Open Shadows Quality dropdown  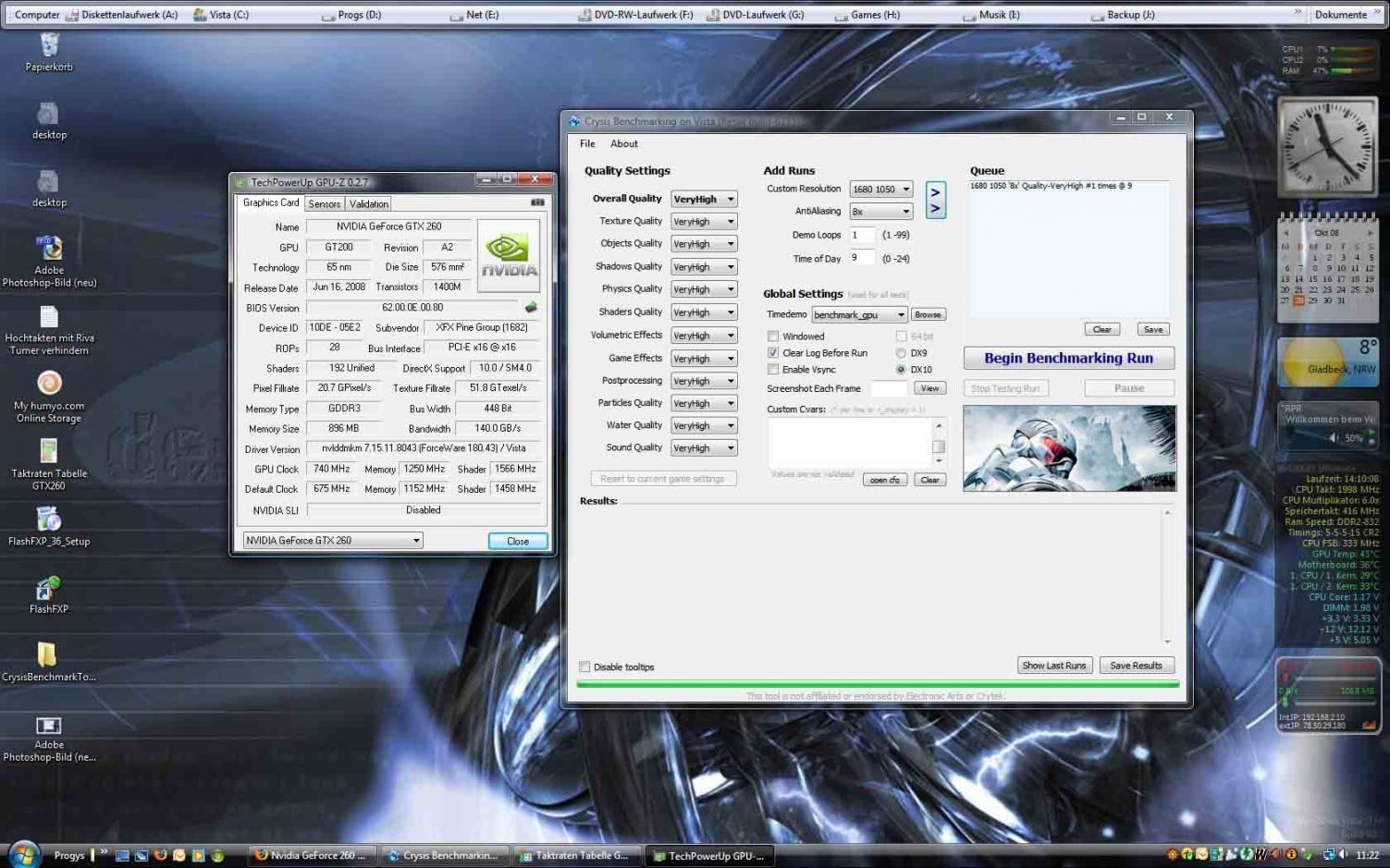pos(704,267)
